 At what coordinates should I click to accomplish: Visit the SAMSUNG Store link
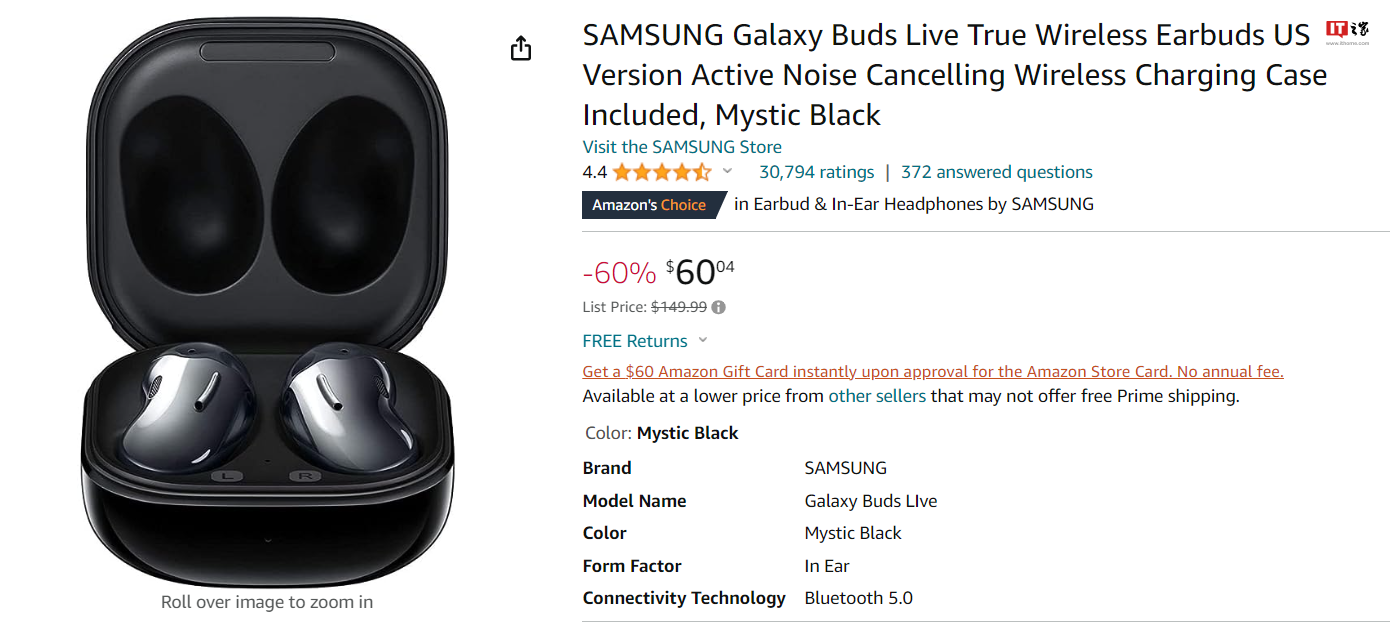click(682, 146)
